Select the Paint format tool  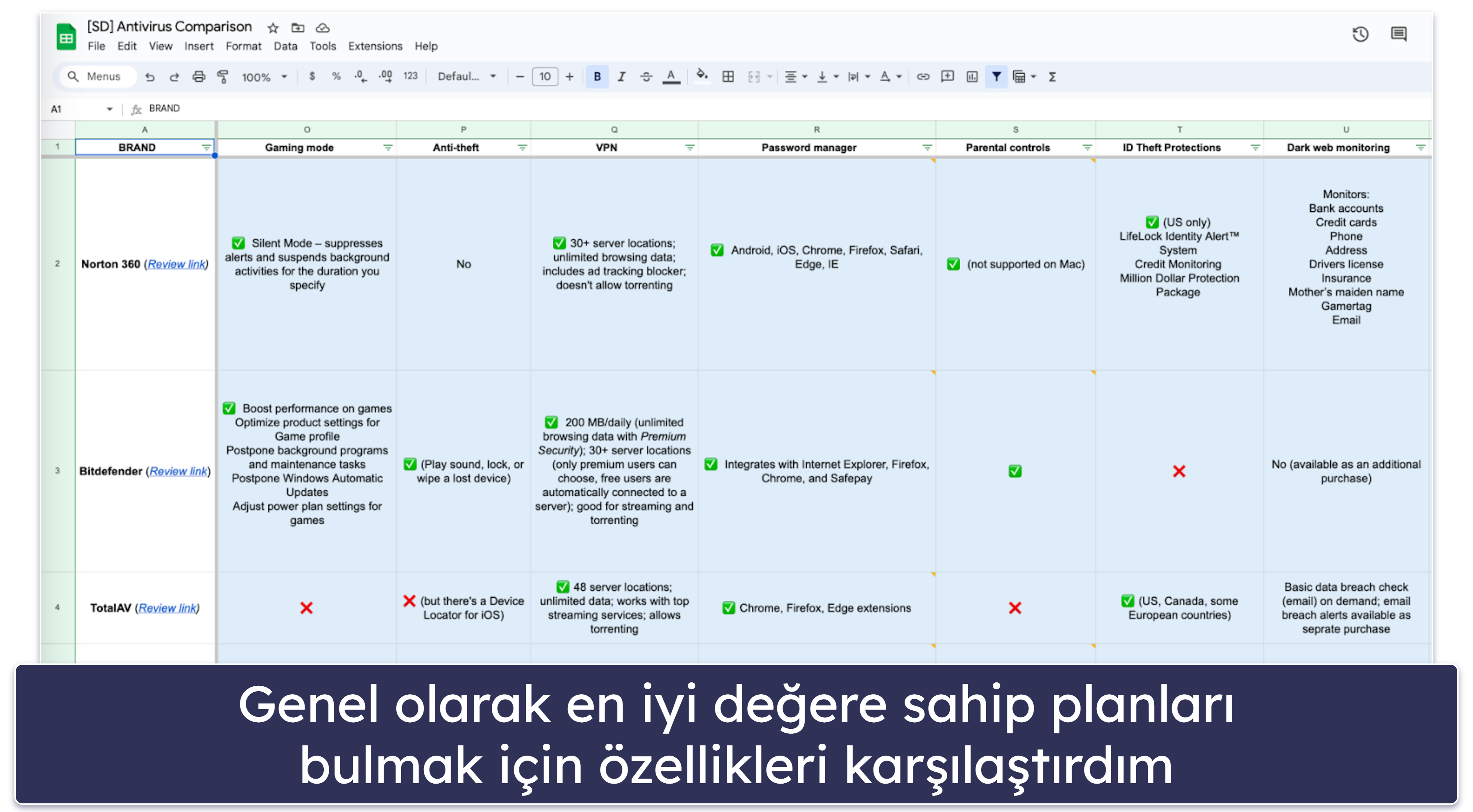[223, 77]
